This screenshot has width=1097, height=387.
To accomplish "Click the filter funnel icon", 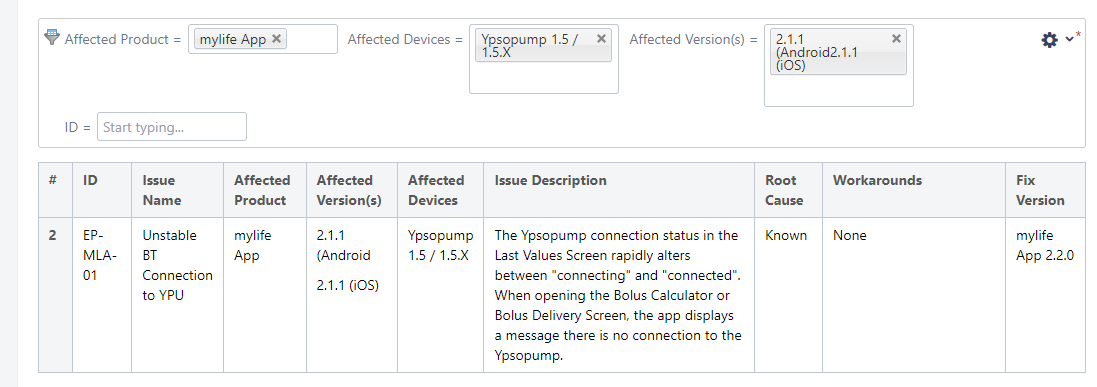I will (52, 37).
